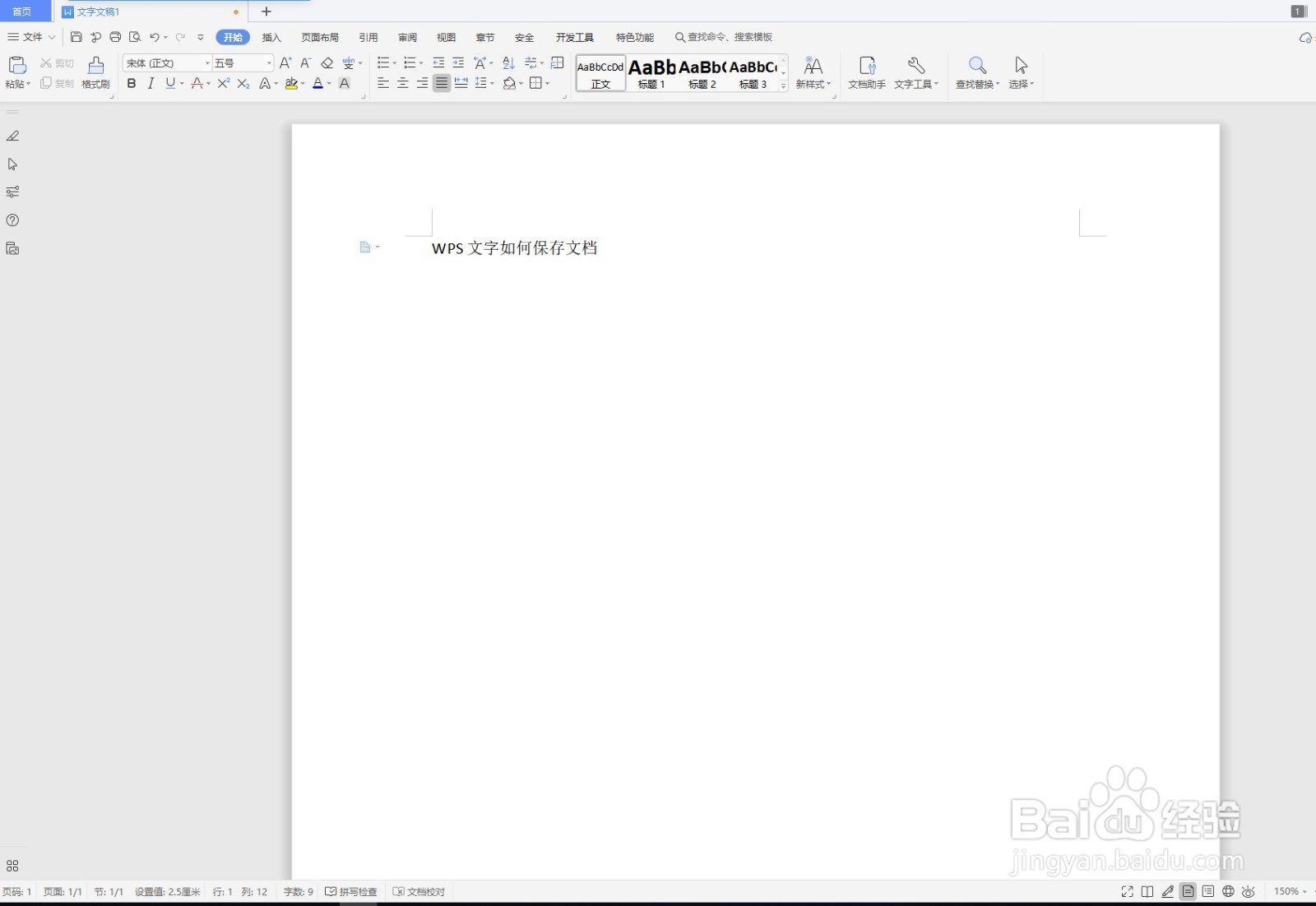Open Document Assistant (文档助手)

pos(867,73)
